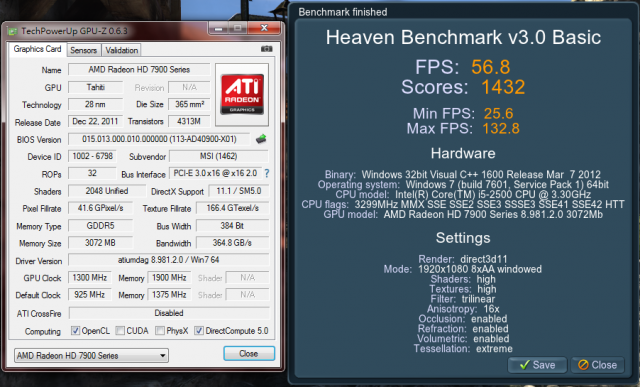Click the Render direct3d11 setting line
Screen dimensions: 640x387
click(x=463, y=259)
